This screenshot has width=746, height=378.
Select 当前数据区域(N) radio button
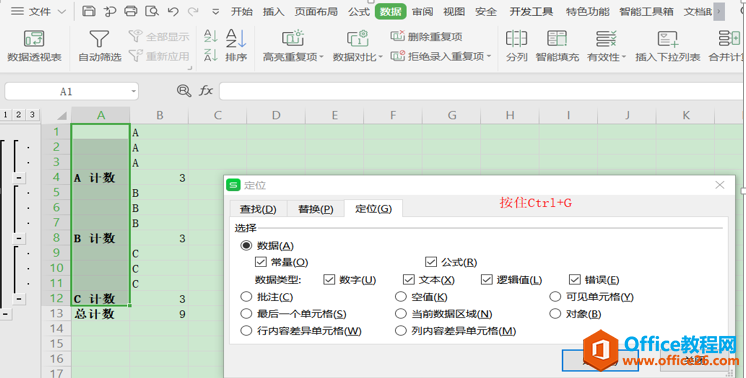pyautogui.click(x=401, y=314)
